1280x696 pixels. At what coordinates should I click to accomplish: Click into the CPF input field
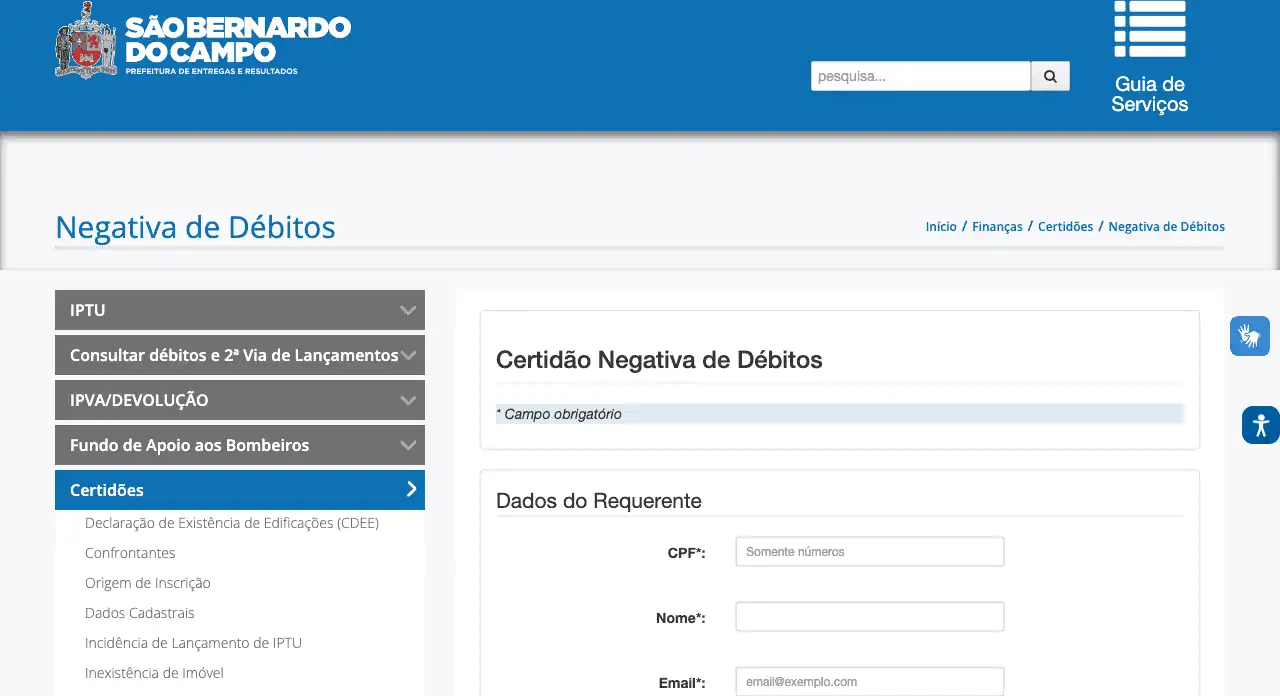[x=869, y=552]
